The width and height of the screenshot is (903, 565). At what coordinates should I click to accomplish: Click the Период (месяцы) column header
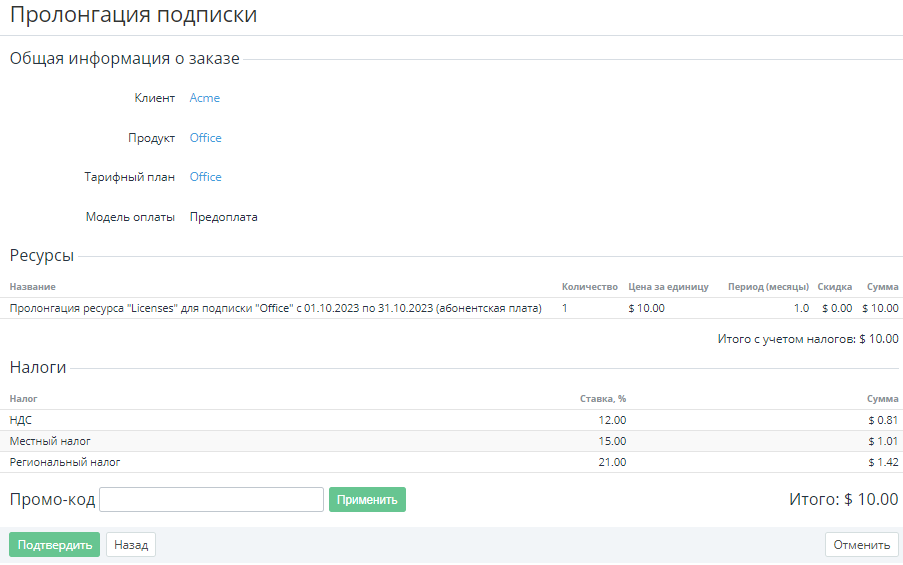(768, 287)
